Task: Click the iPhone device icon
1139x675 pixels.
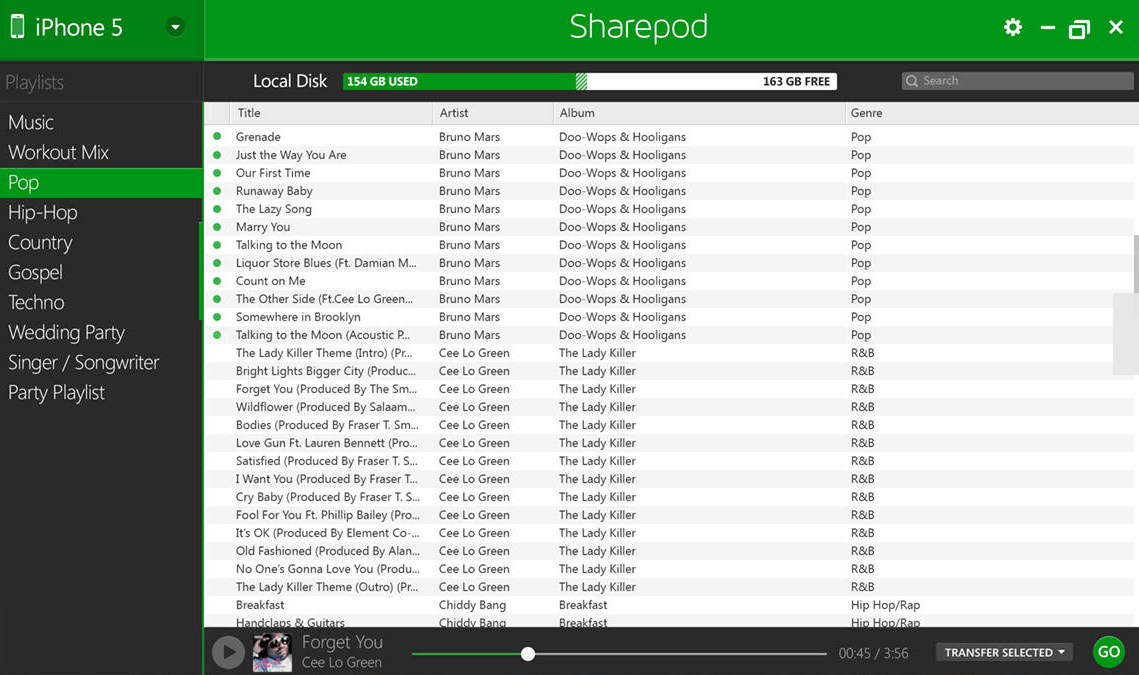Action: click(x=17, y=26)
